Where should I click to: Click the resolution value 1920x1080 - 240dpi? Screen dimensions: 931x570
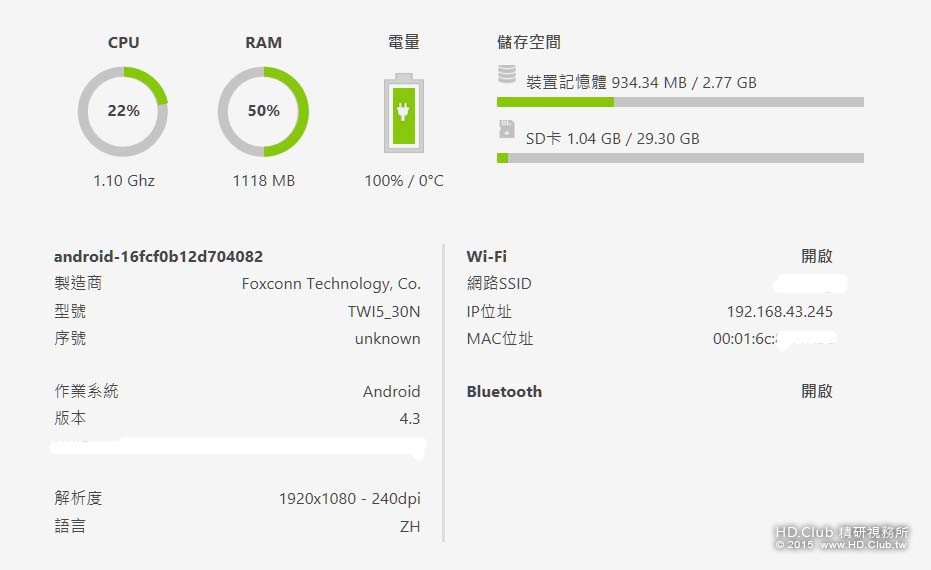tap(350, 499)
